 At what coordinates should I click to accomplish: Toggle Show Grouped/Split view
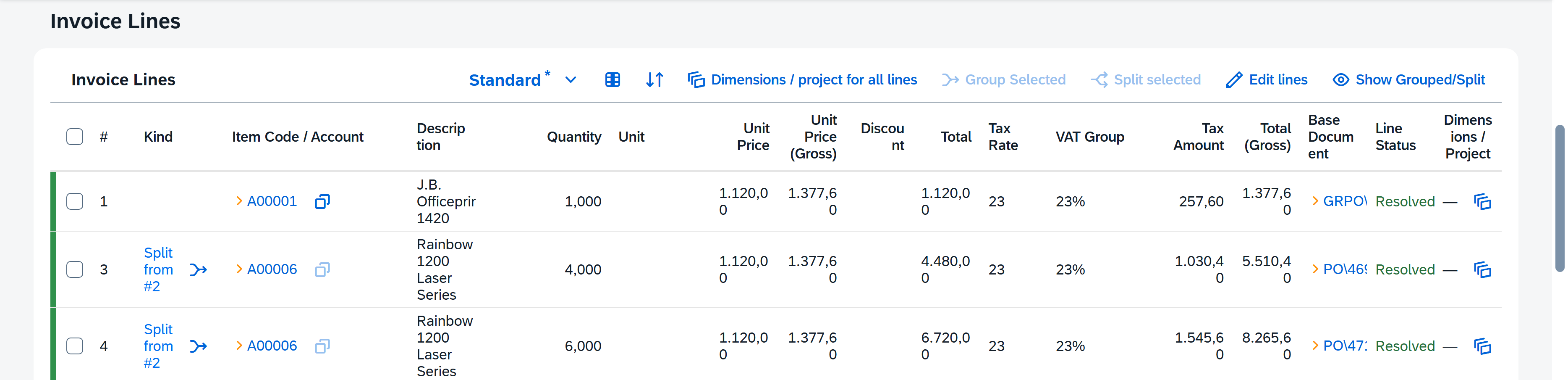click(x=1408, y=80)
